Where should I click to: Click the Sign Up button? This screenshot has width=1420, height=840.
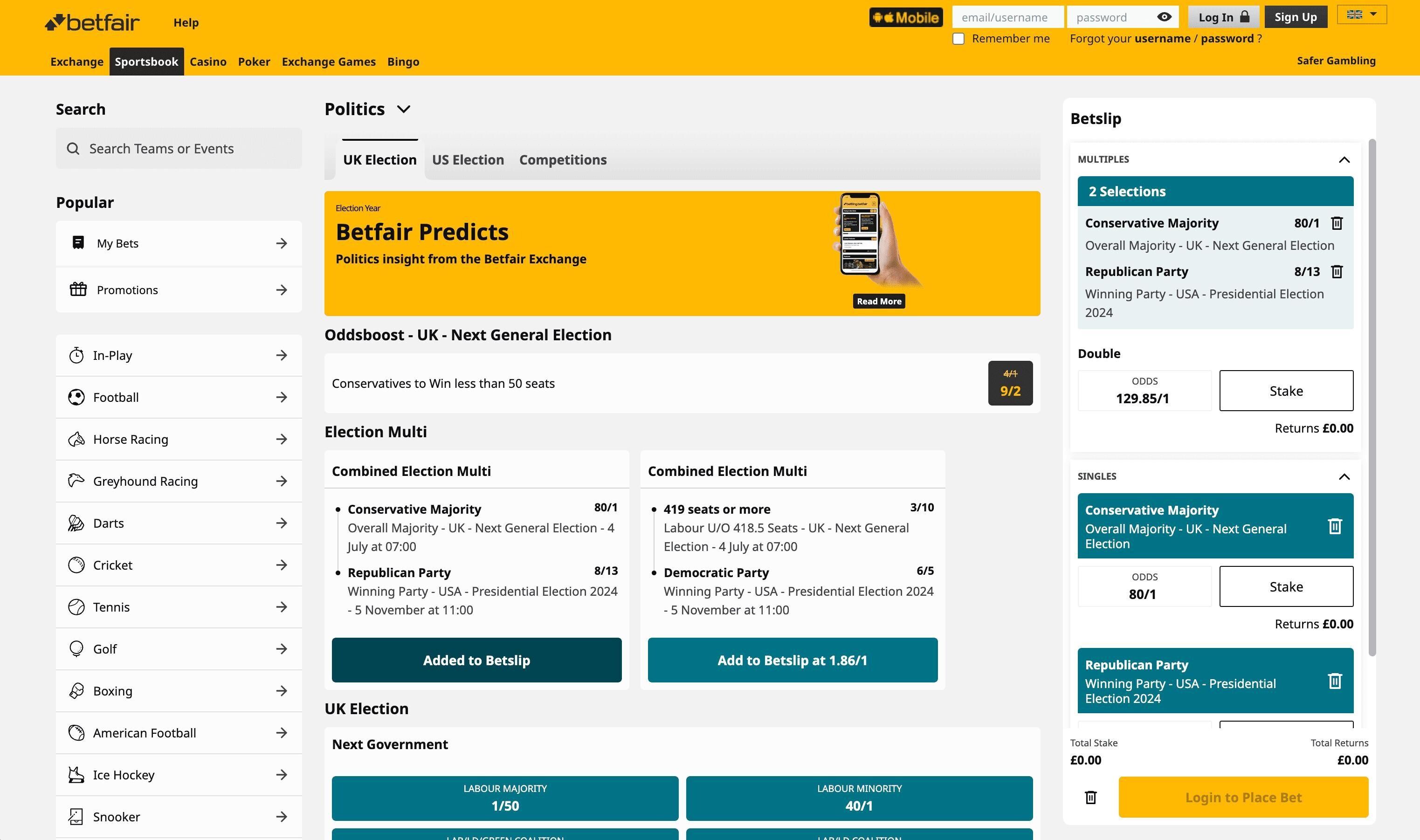point(1296,17)
